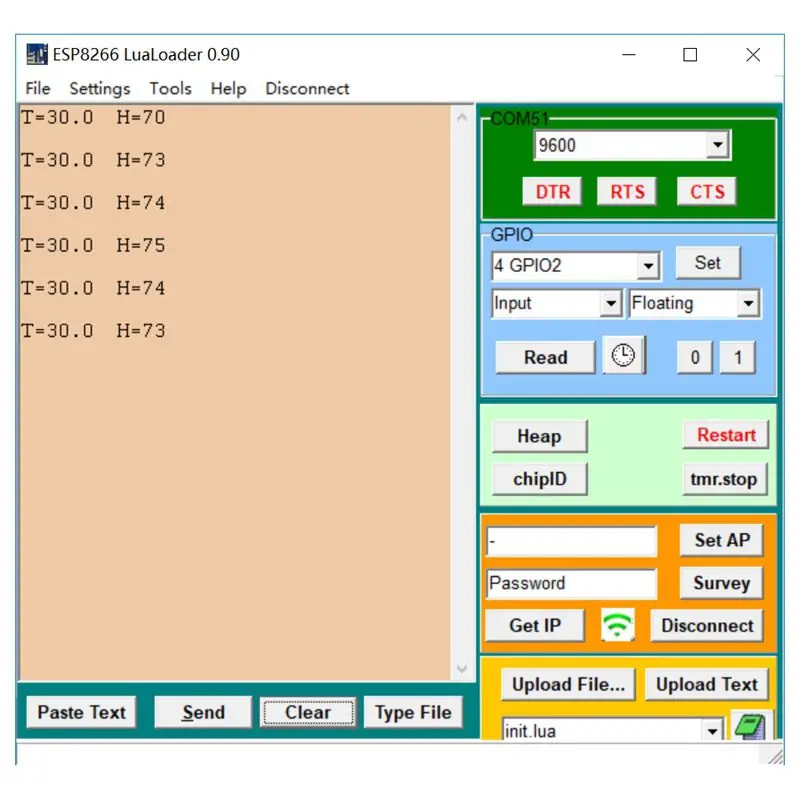The image size is (800, 800).
Task: Click the Get IP button
Action: coord(535,626)
